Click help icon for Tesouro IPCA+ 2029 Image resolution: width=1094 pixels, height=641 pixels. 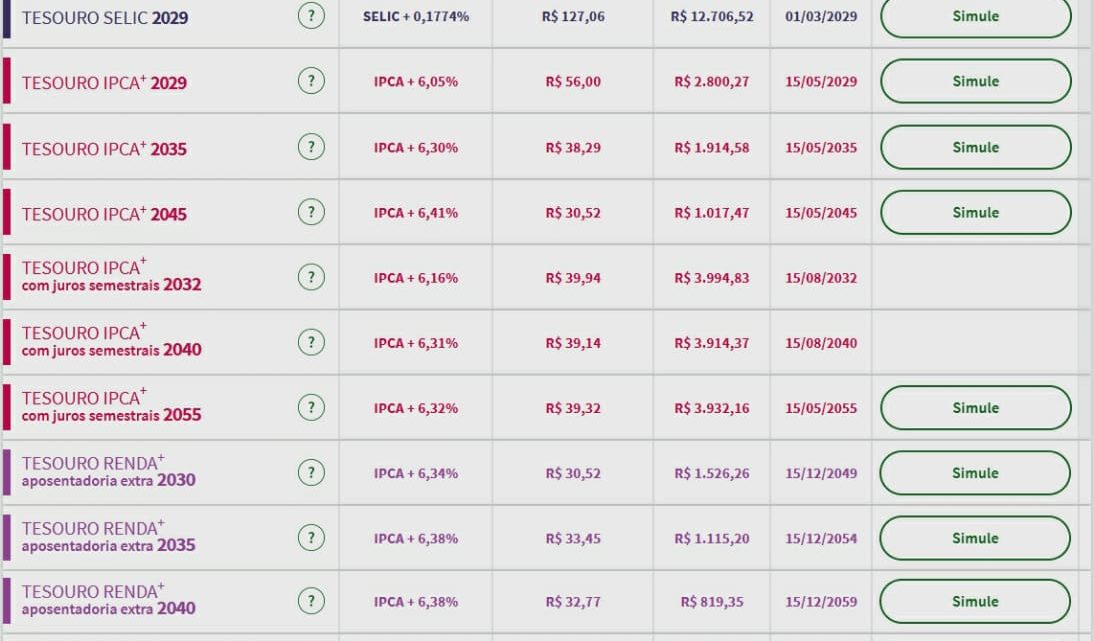311,81
